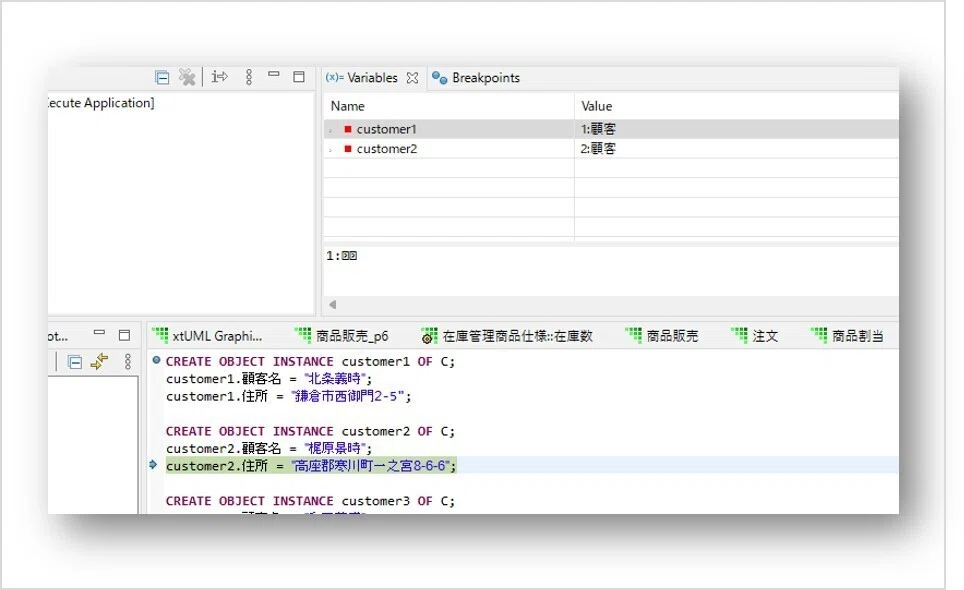
Task: Click the current instruction pointer arrow
Action: click(x=154, y=465)
